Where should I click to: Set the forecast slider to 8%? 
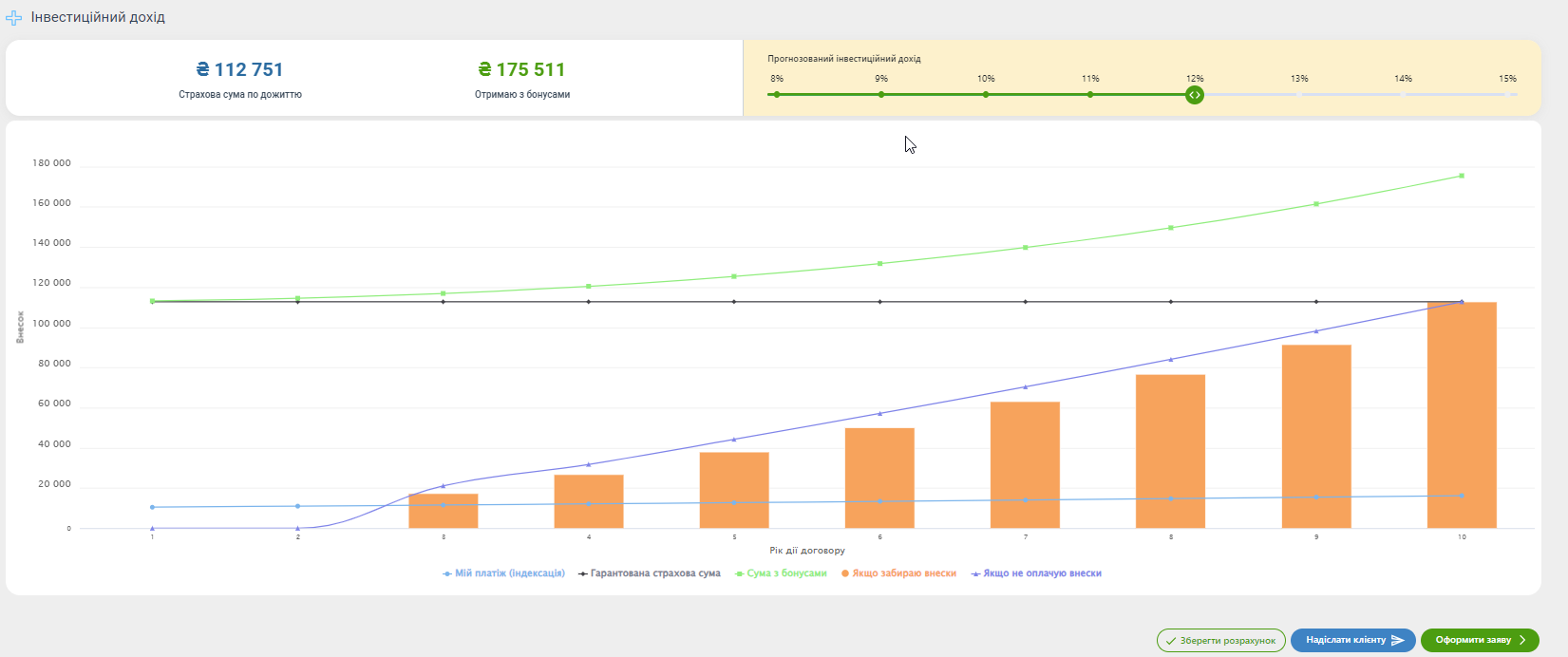[777, 95]
